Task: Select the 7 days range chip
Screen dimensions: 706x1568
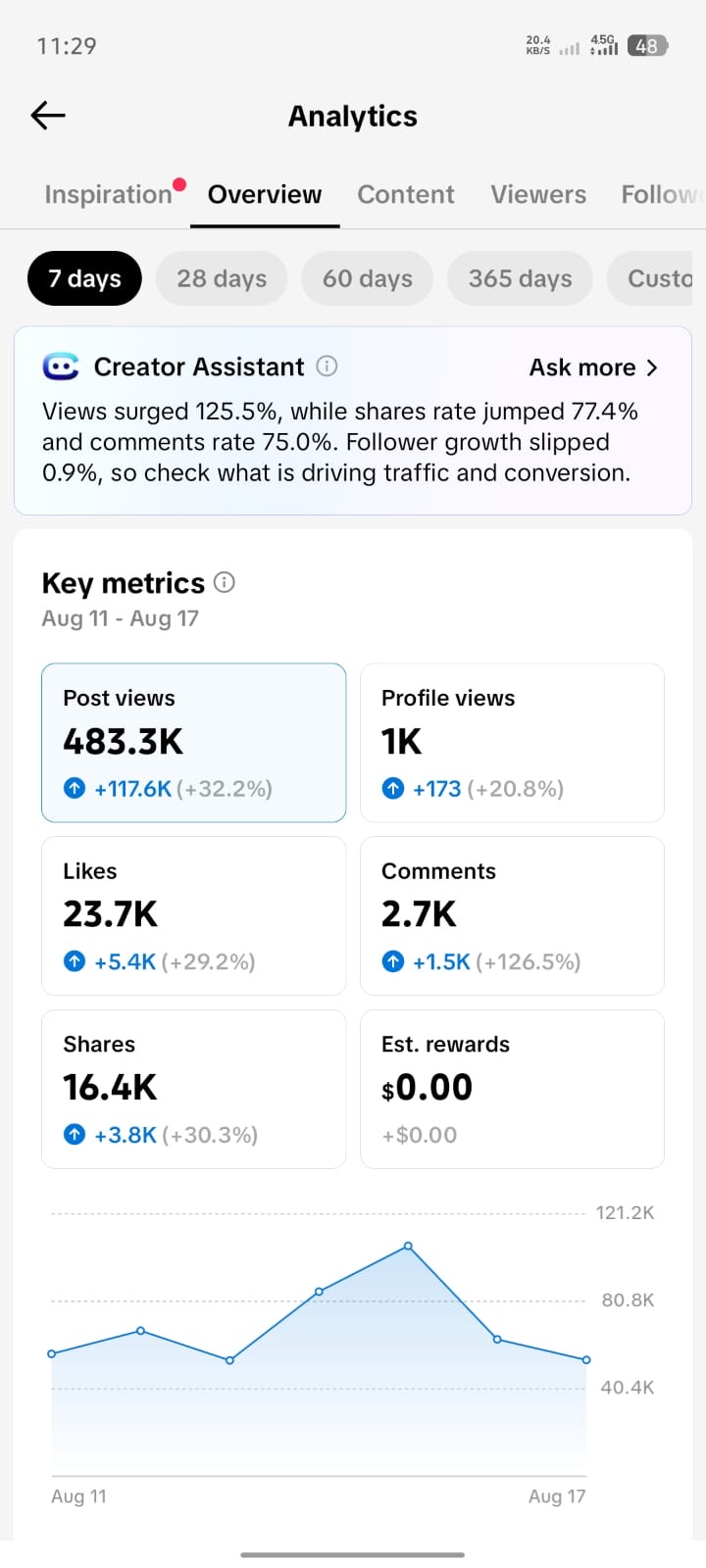Action: coord(84,278)
